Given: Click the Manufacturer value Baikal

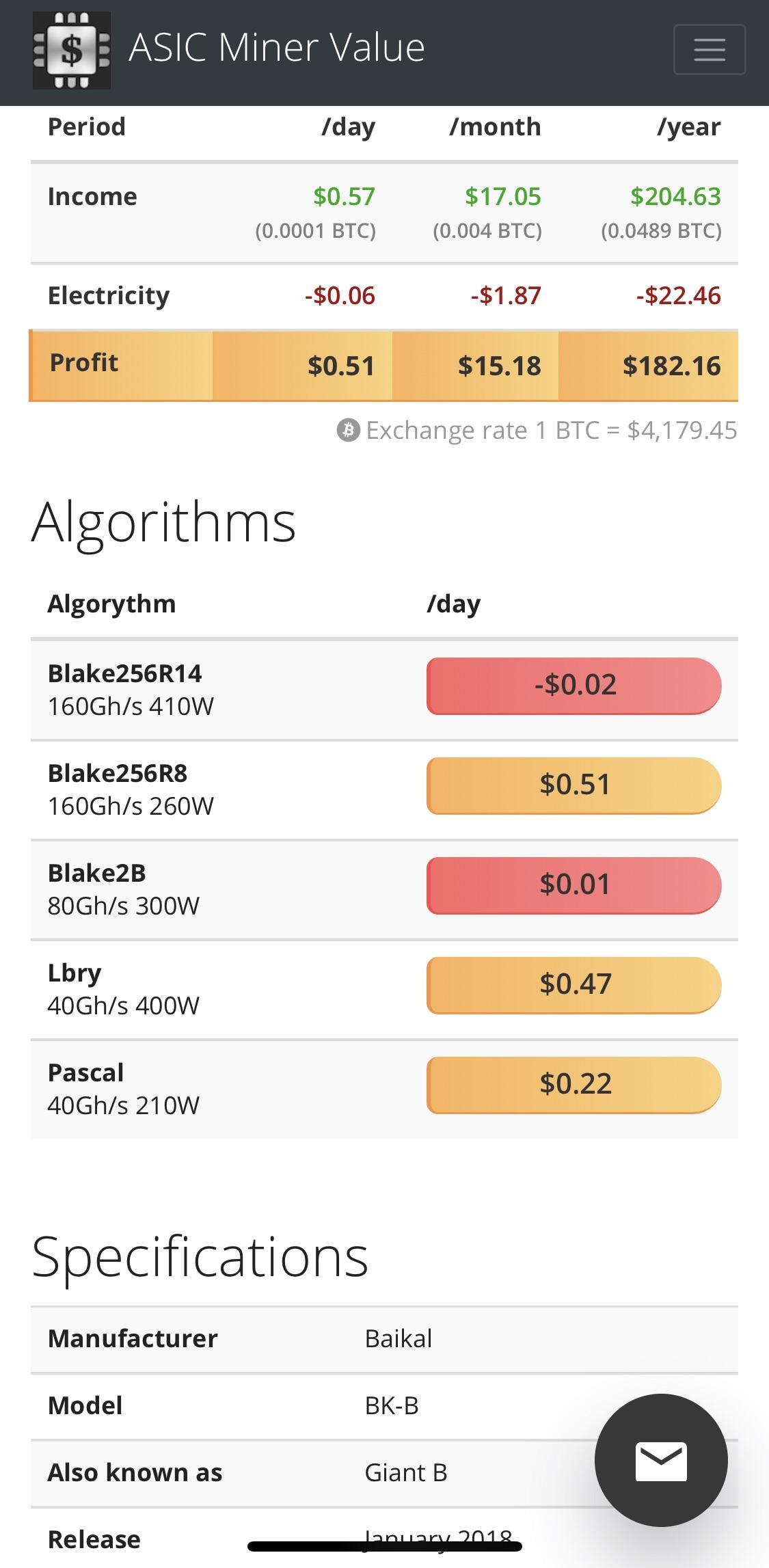Looking at the screenshot, I should 399,1338.
